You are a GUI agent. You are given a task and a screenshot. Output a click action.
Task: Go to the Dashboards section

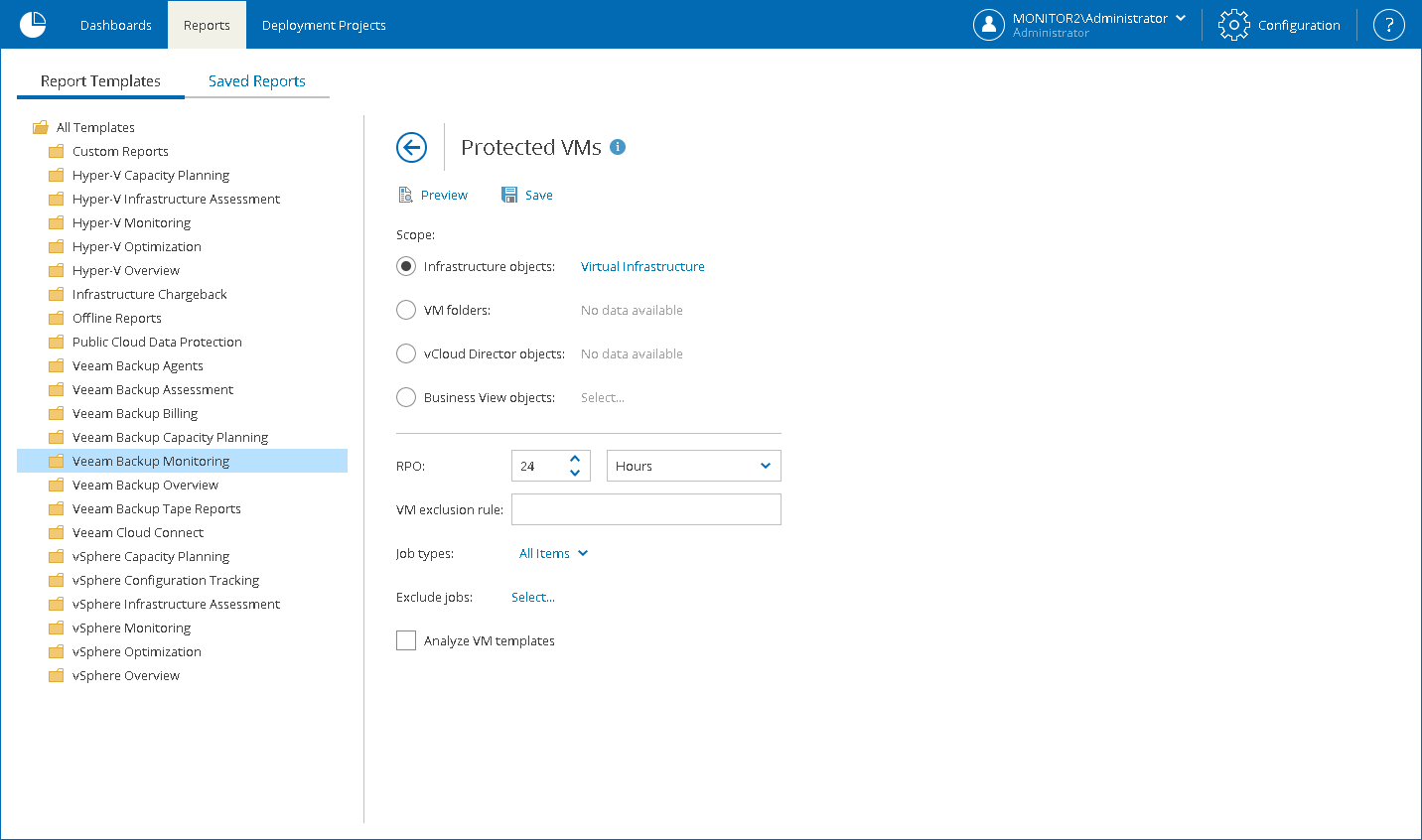coord(115,25)
